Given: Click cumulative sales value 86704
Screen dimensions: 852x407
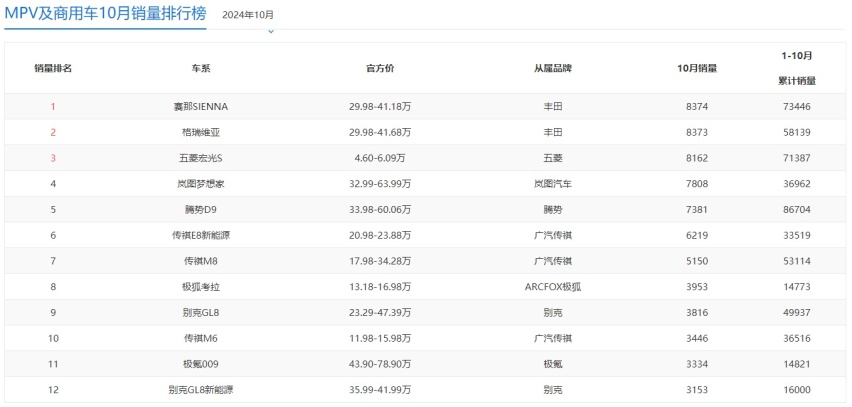Looking at the screenshot, I should pos(797,210).
